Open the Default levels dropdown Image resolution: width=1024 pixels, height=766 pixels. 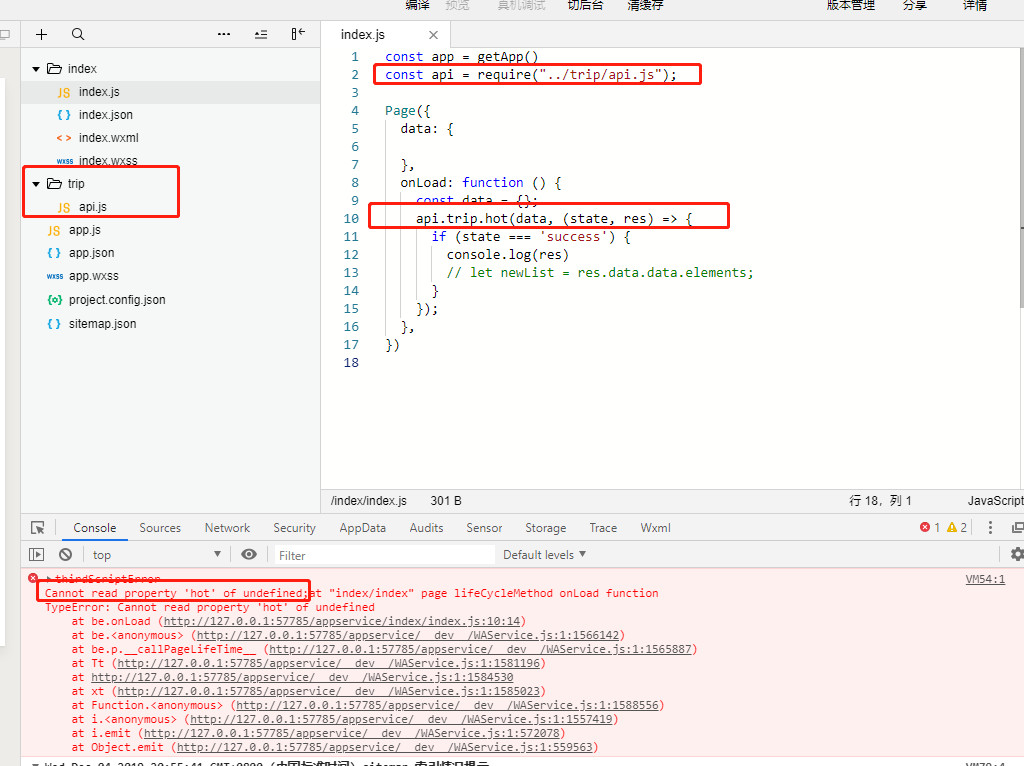pos(545,554)
